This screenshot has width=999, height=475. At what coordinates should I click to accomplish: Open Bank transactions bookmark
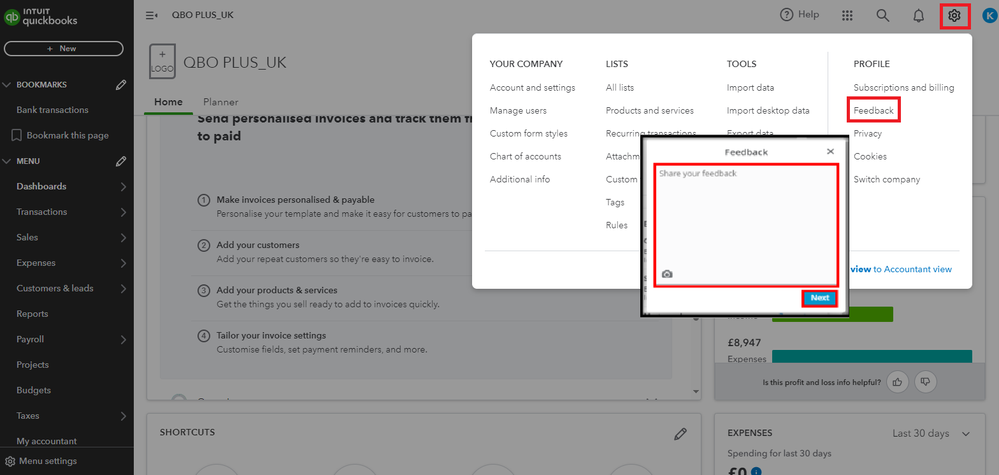click(52, 110)
